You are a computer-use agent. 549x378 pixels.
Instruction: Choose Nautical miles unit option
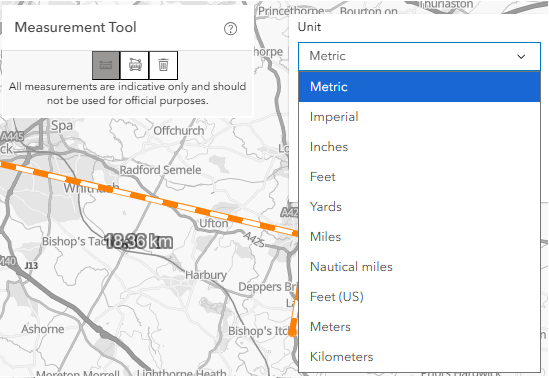[x=419, y=267]
